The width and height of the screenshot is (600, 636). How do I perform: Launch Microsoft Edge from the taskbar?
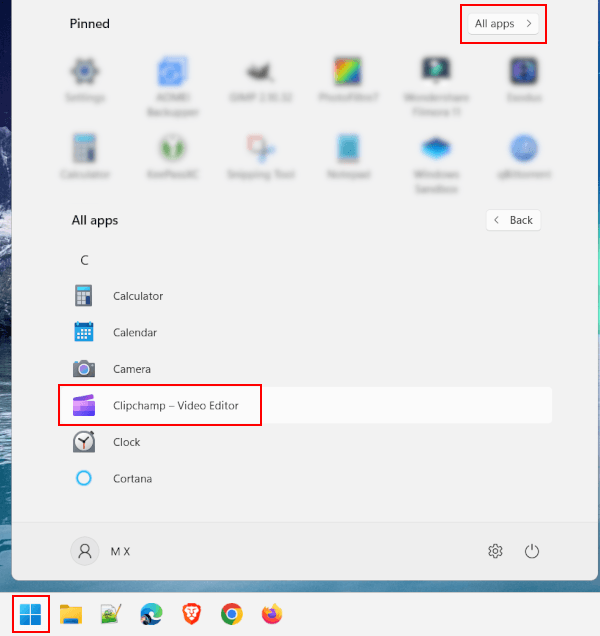pyautogui.click(x=151, y=614)
